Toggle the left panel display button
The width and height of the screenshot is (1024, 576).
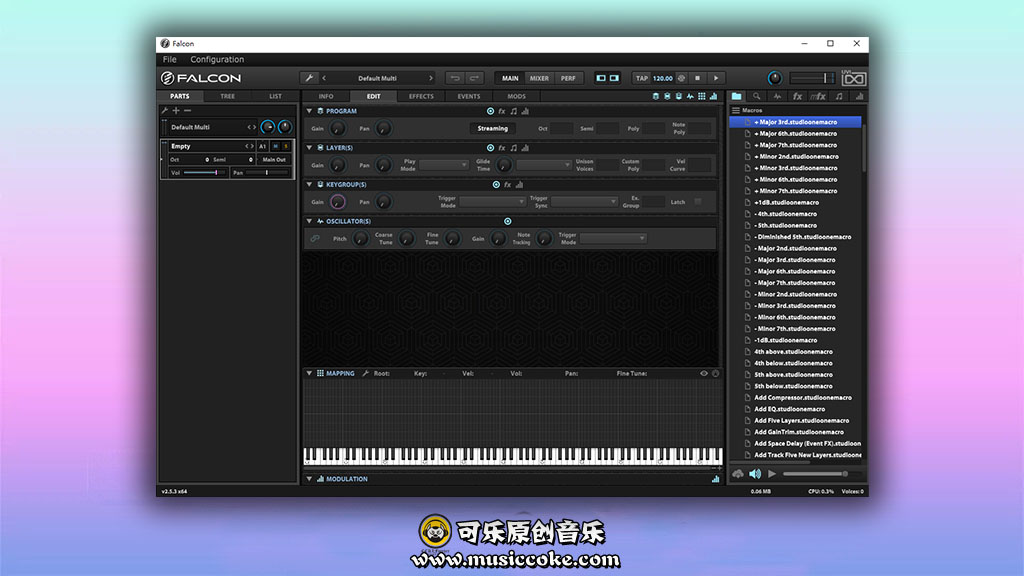coord(601,78)
